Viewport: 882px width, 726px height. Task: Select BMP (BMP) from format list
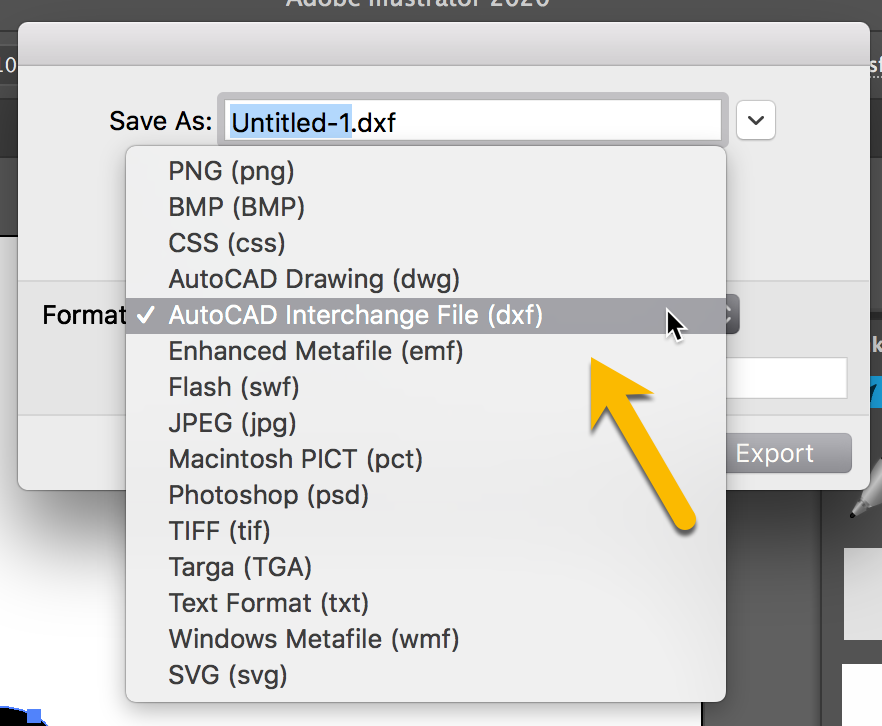point(237,207)
